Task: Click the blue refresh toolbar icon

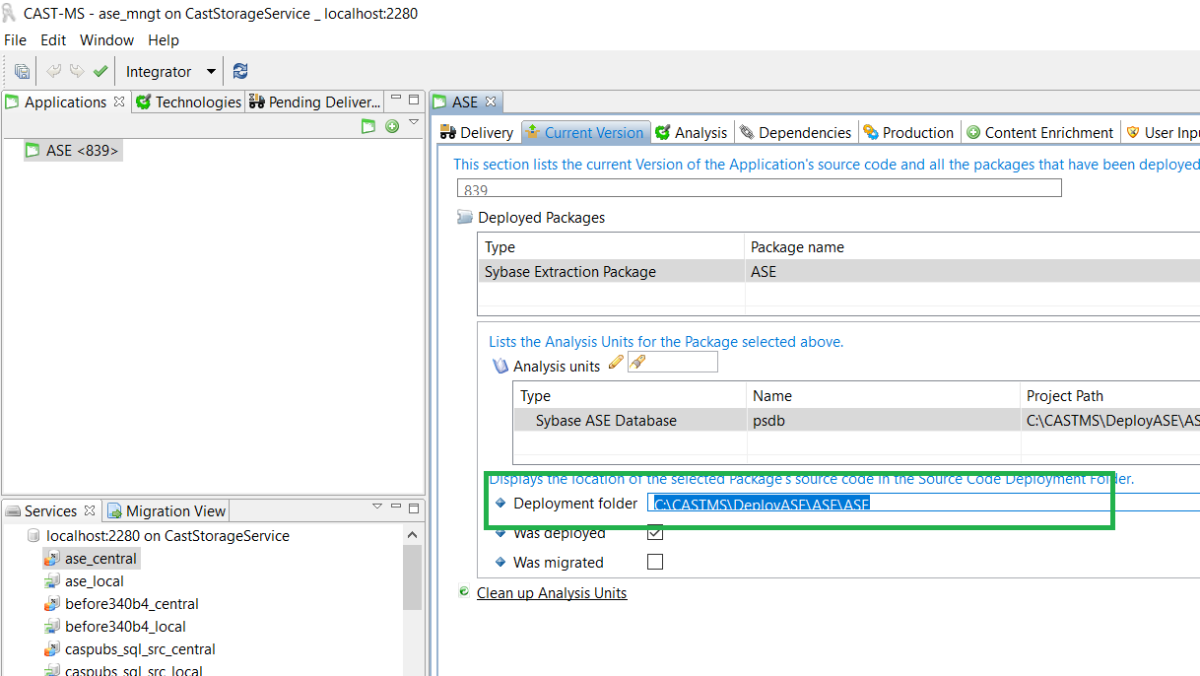Action: (x=240, y=71)
